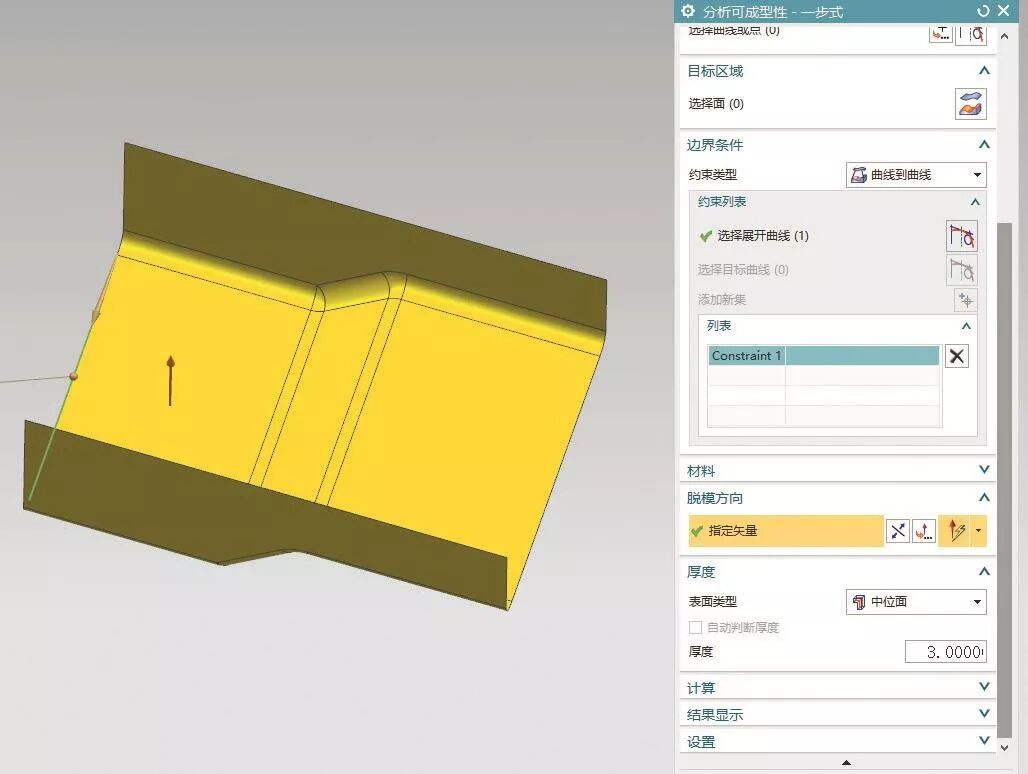Toggle the 自动判断厚度 checkbox

pos(695,628)
